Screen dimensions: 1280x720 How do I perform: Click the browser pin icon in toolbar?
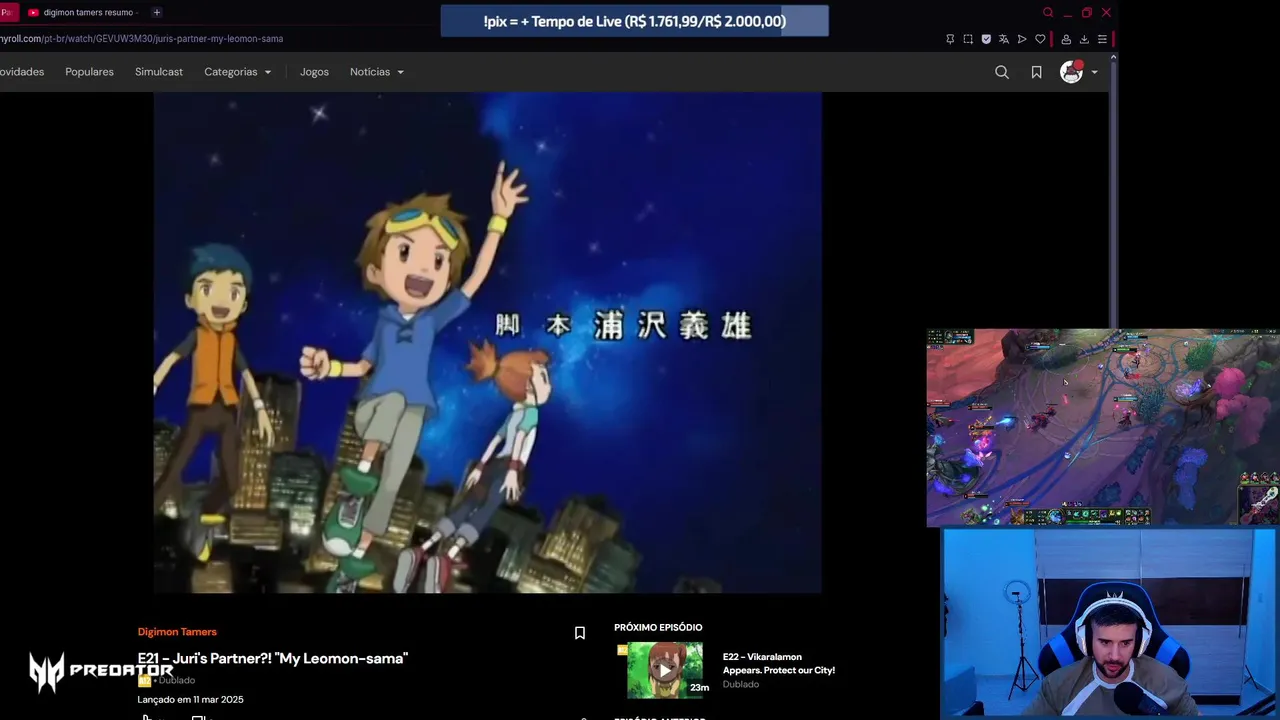pos(950,39)
